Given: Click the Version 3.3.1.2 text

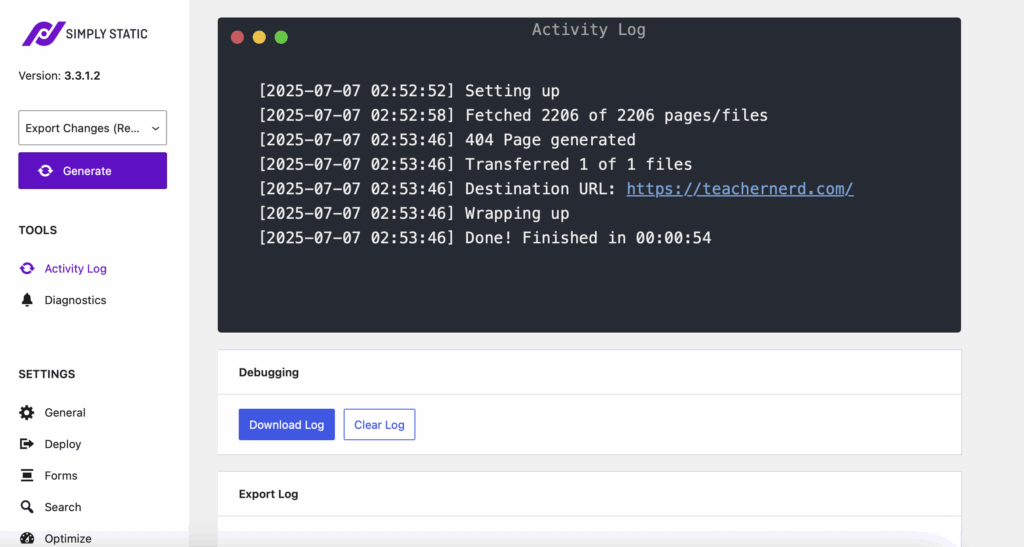Looking at the screenshot, I should pos(59,76).
